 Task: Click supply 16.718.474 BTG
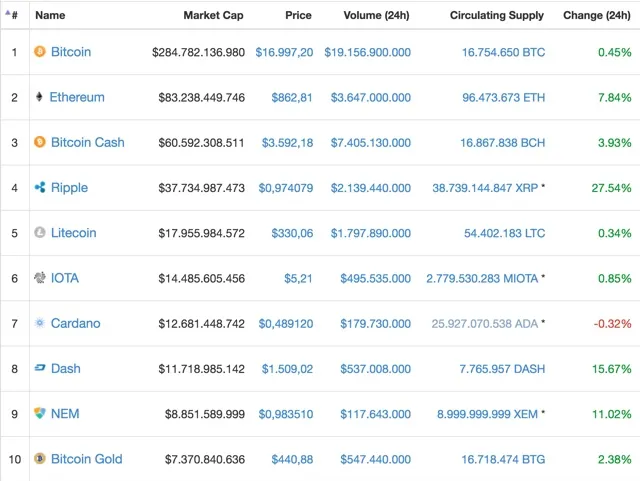point(503,459)
